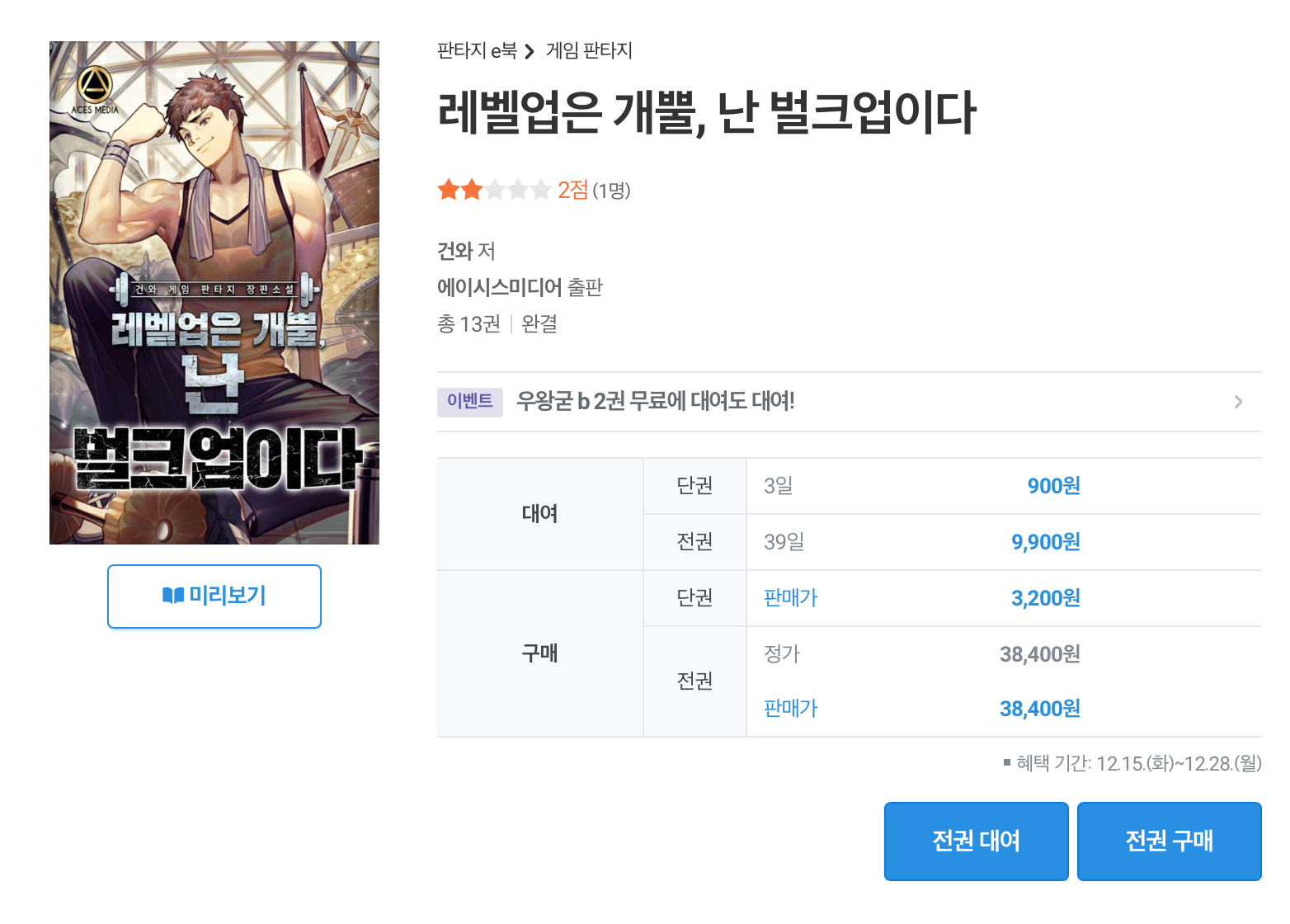Open the 게임 판타지 breadcrumb category
Image resolution: width=1290 pixels, height=924 pixels.
589,51
